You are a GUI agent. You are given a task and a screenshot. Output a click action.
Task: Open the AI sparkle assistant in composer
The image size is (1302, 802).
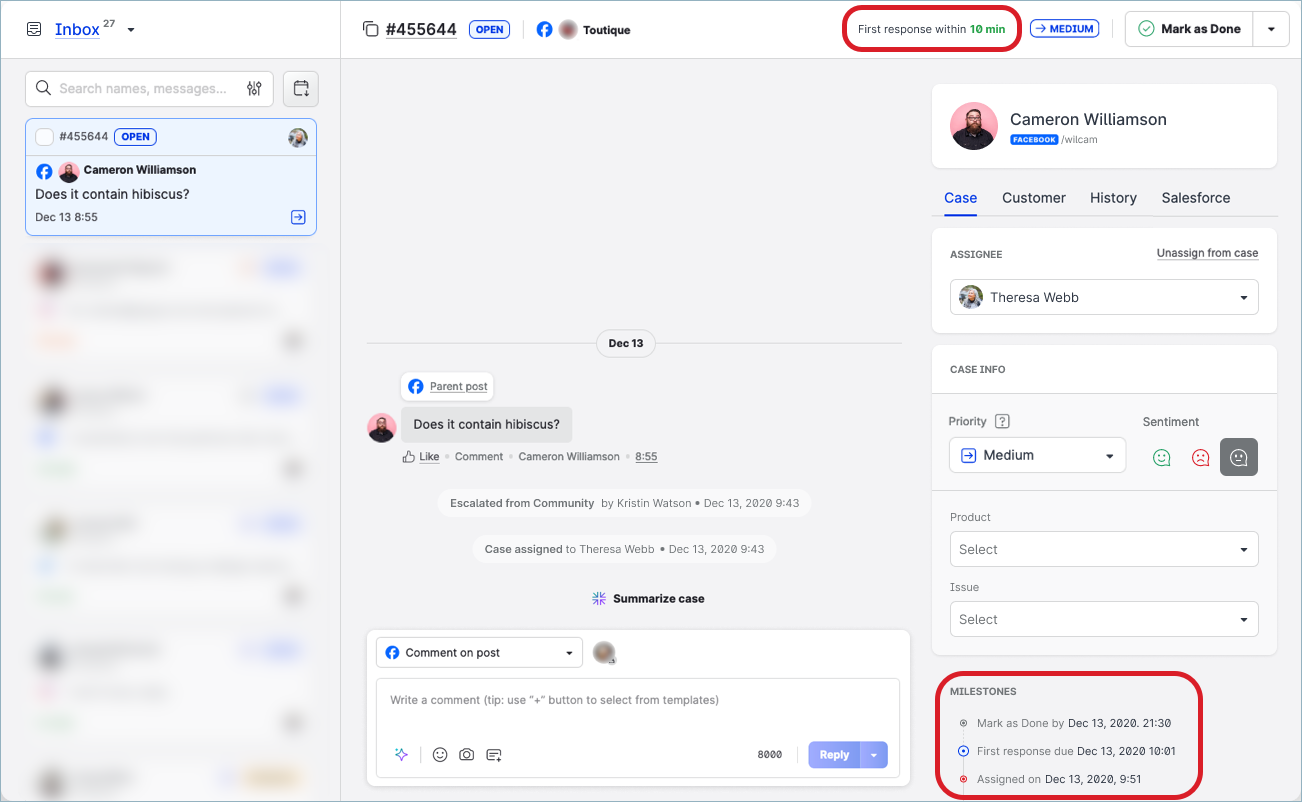[401, 755]
